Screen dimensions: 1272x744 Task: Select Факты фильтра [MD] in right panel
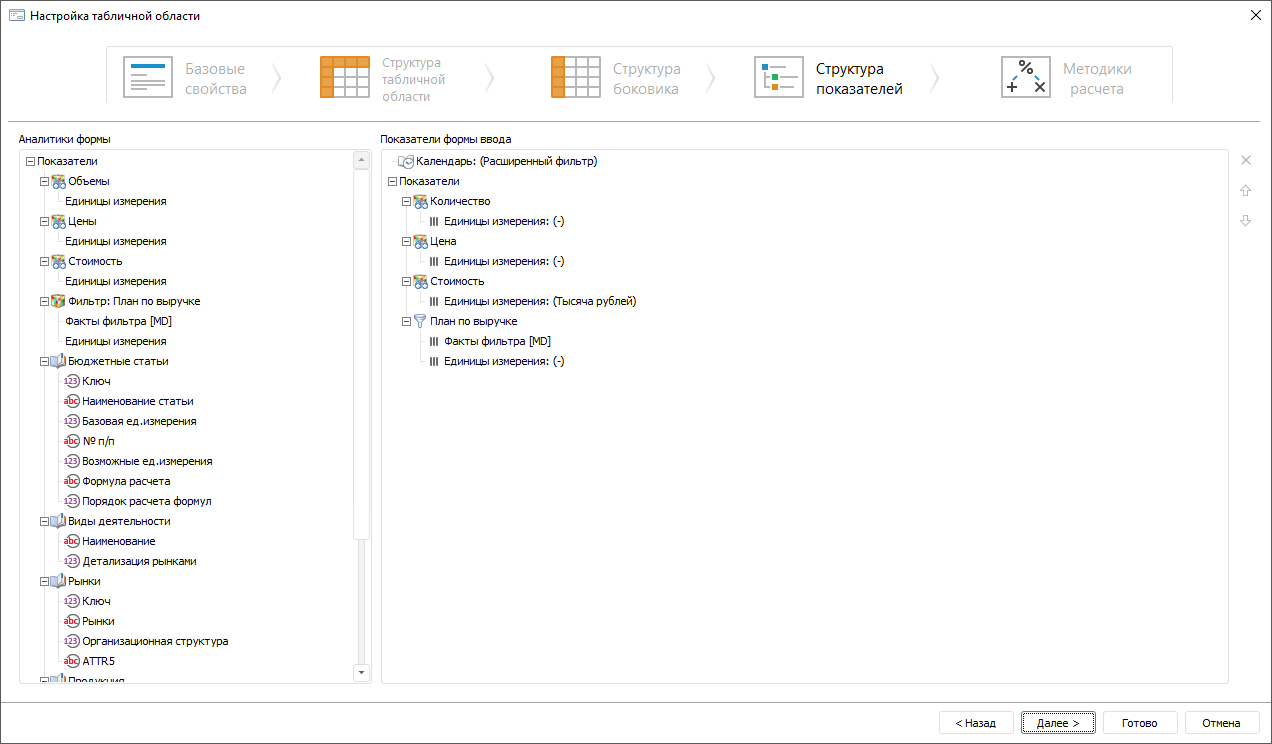click(497, 341)
